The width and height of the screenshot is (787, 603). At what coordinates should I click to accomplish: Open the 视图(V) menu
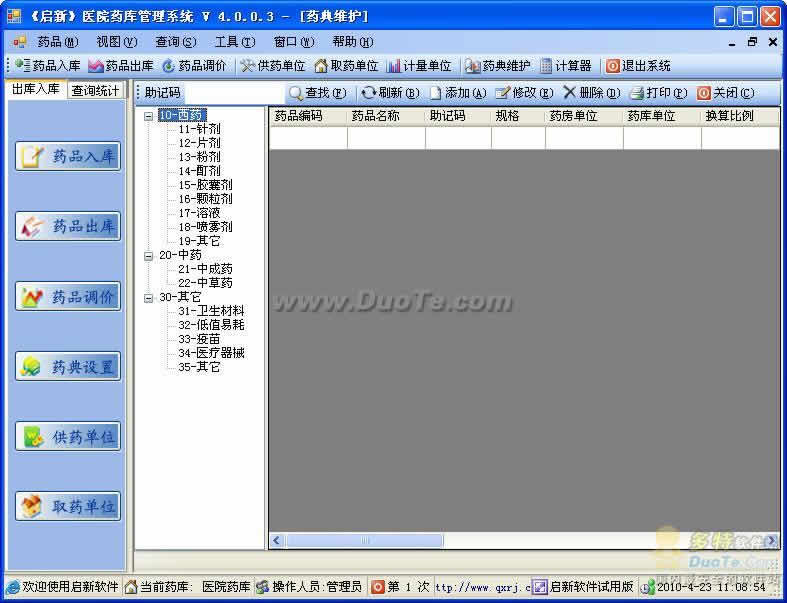coord(116,42)
